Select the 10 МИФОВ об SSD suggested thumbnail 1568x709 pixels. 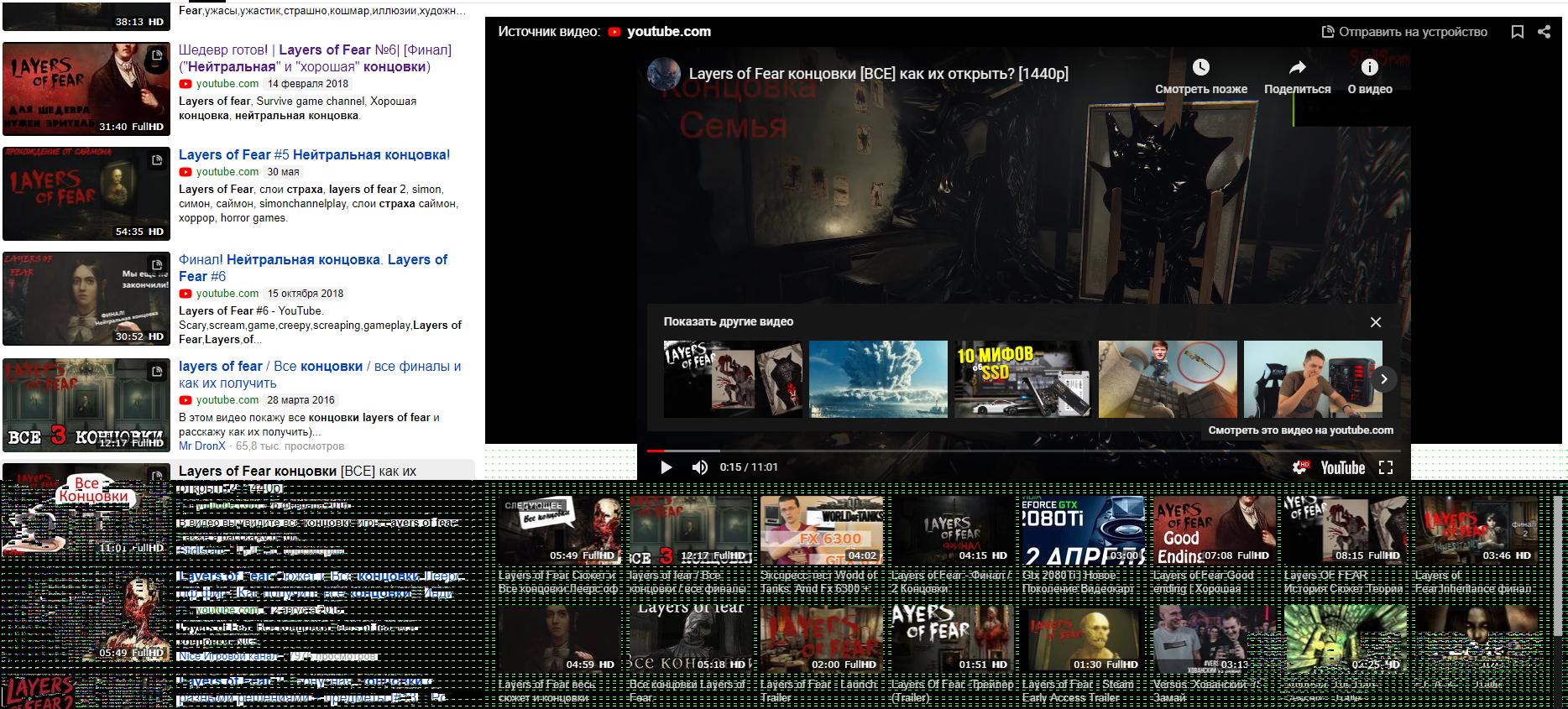click(x=1023, y=379)
